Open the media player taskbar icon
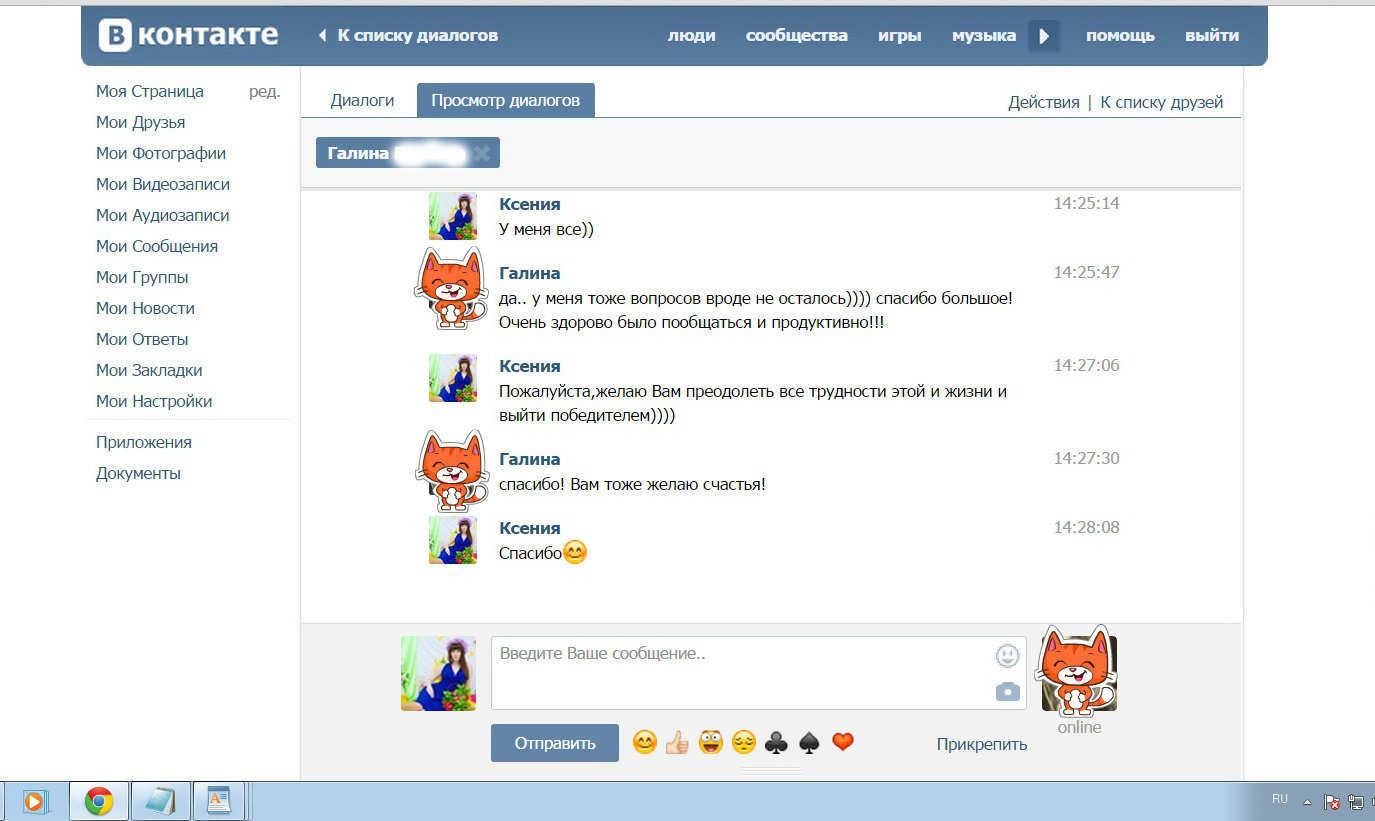 pyautogui.click(x=35, y=801)
